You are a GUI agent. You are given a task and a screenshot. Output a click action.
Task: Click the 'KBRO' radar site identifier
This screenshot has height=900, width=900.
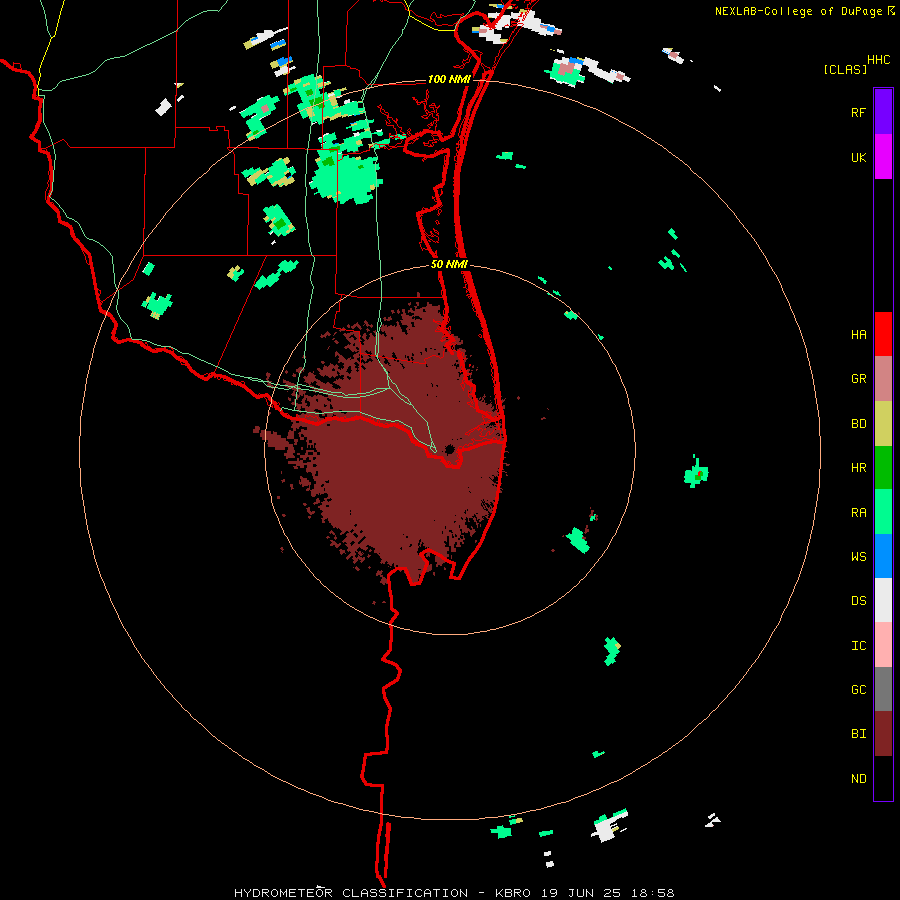[x=513, y=893]
